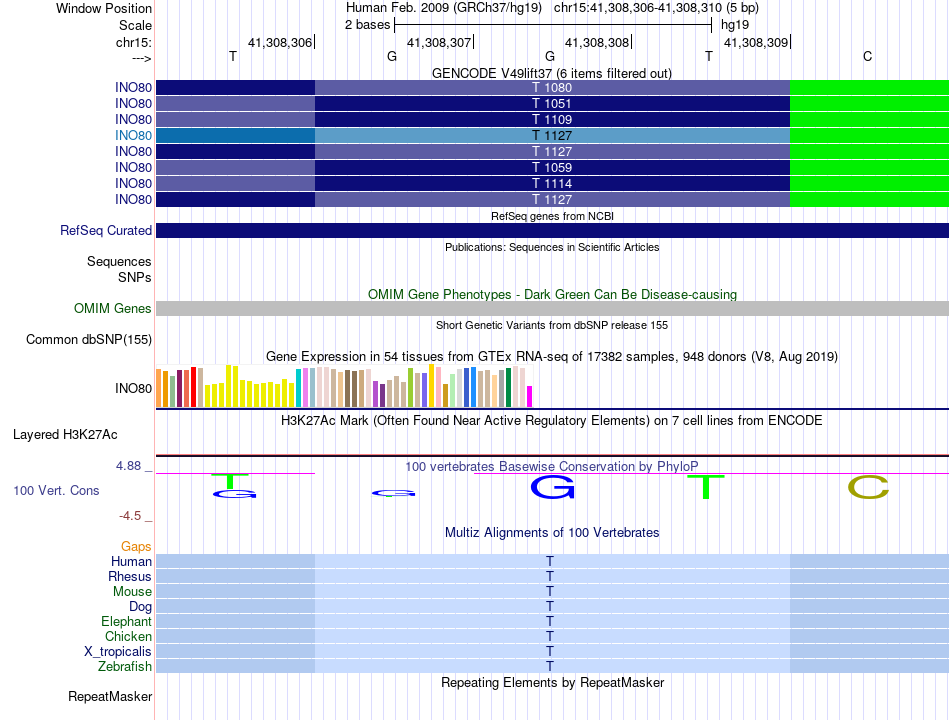Click the INO80 transcript labeled T 1080
Screen dimensions: 950x720
pos(552,87)
